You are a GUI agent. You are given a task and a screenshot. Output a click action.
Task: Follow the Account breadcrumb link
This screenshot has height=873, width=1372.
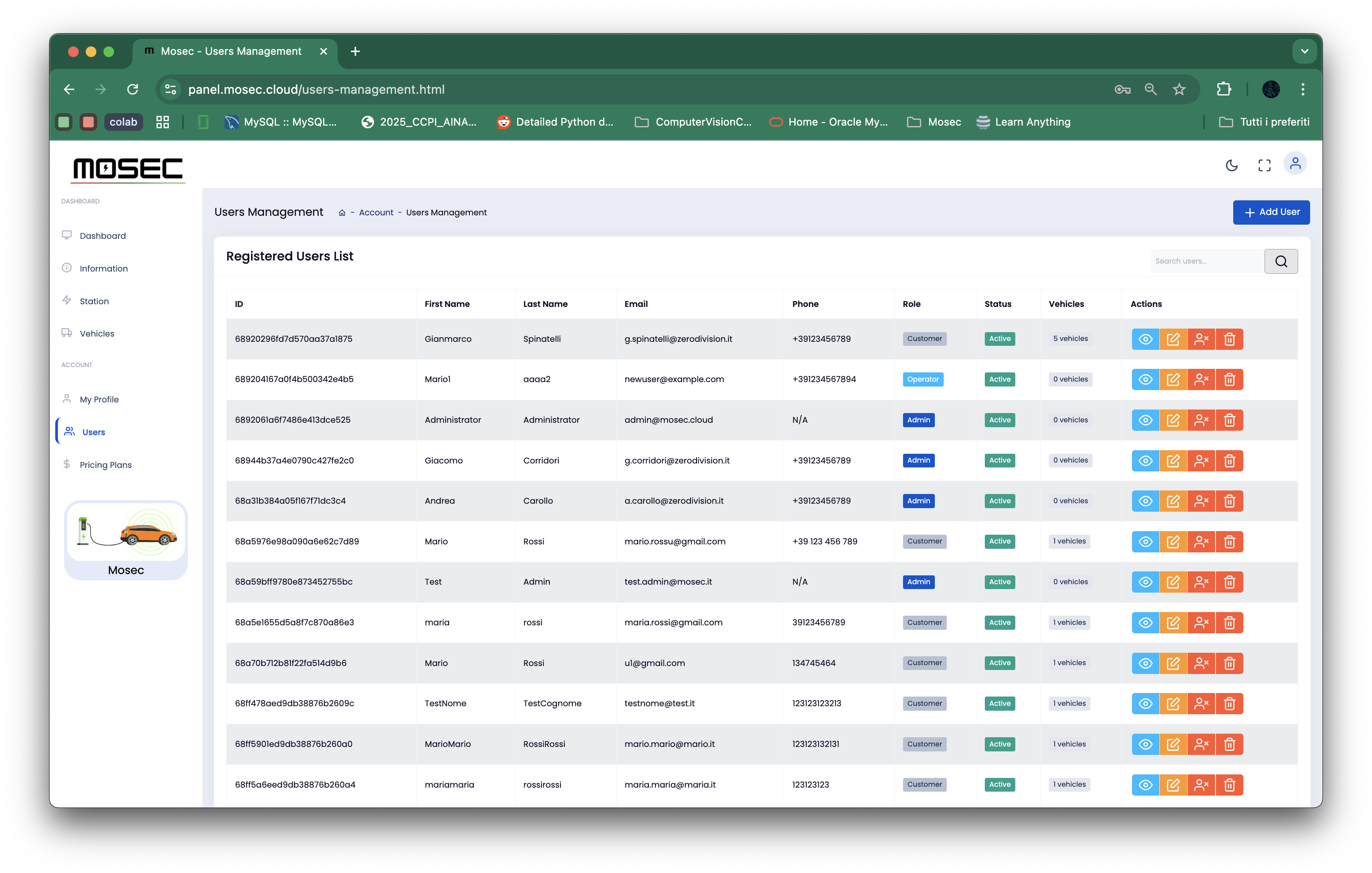(x=375, y=213)
